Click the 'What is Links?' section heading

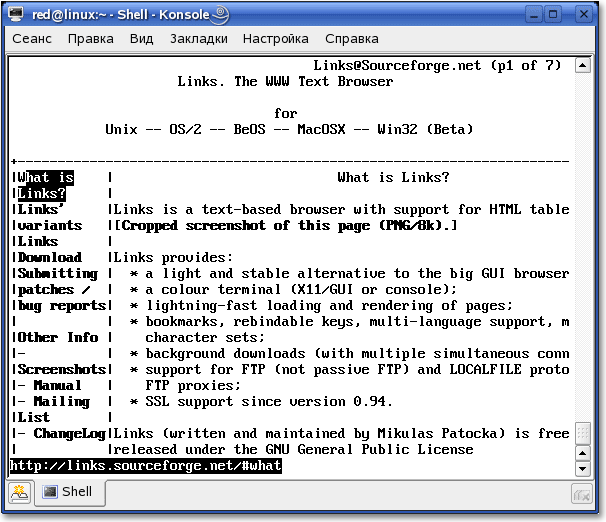pyautogui.click(x=393, y=177)
